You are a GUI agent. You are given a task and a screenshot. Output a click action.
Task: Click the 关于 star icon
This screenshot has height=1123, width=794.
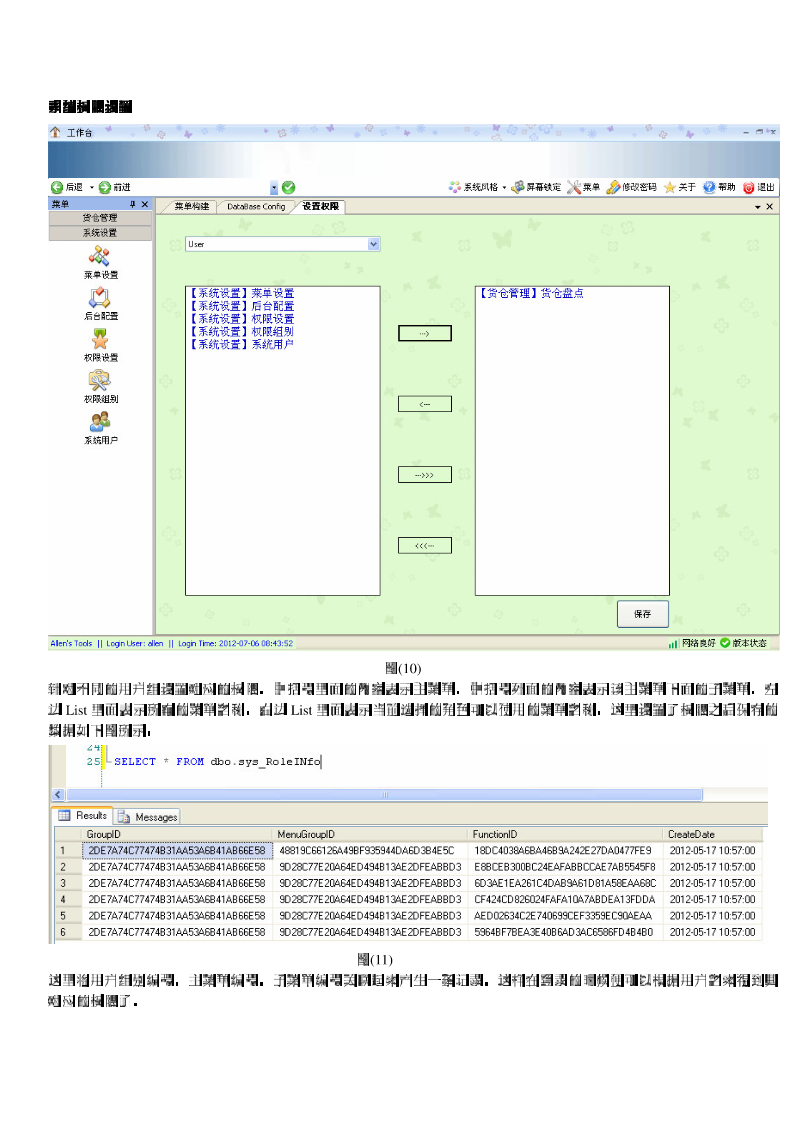point(669,187)
